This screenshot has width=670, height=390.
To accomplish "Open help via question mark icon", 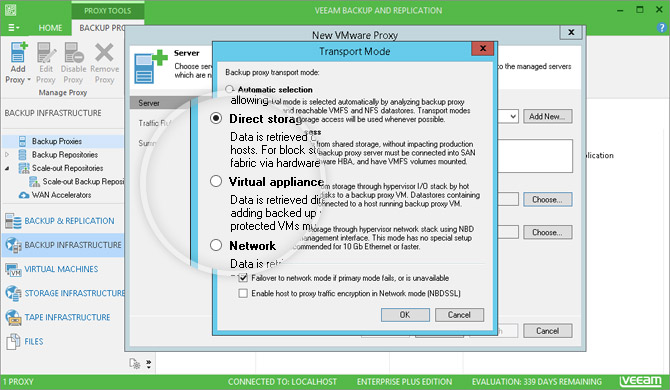I will pyautogui.click(x=661, y=28).
